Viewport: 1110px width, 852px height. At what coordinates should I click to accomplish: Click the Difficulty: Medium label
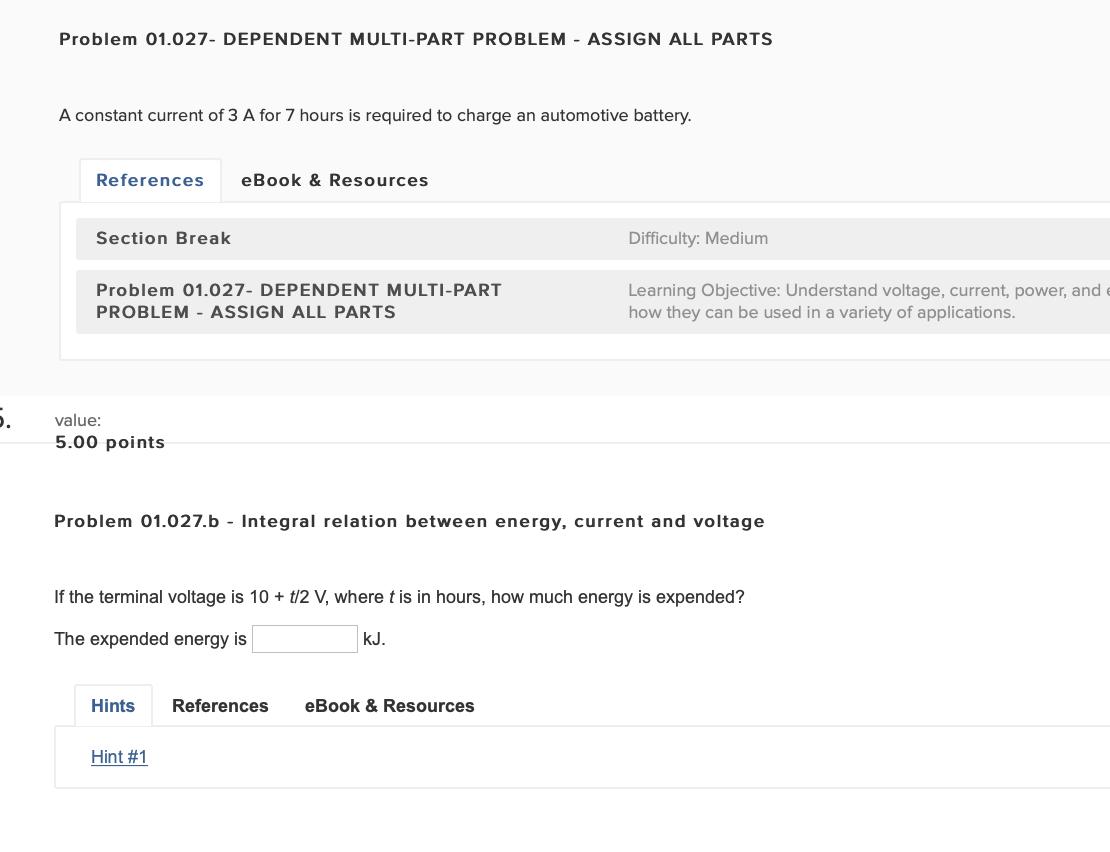698,238
